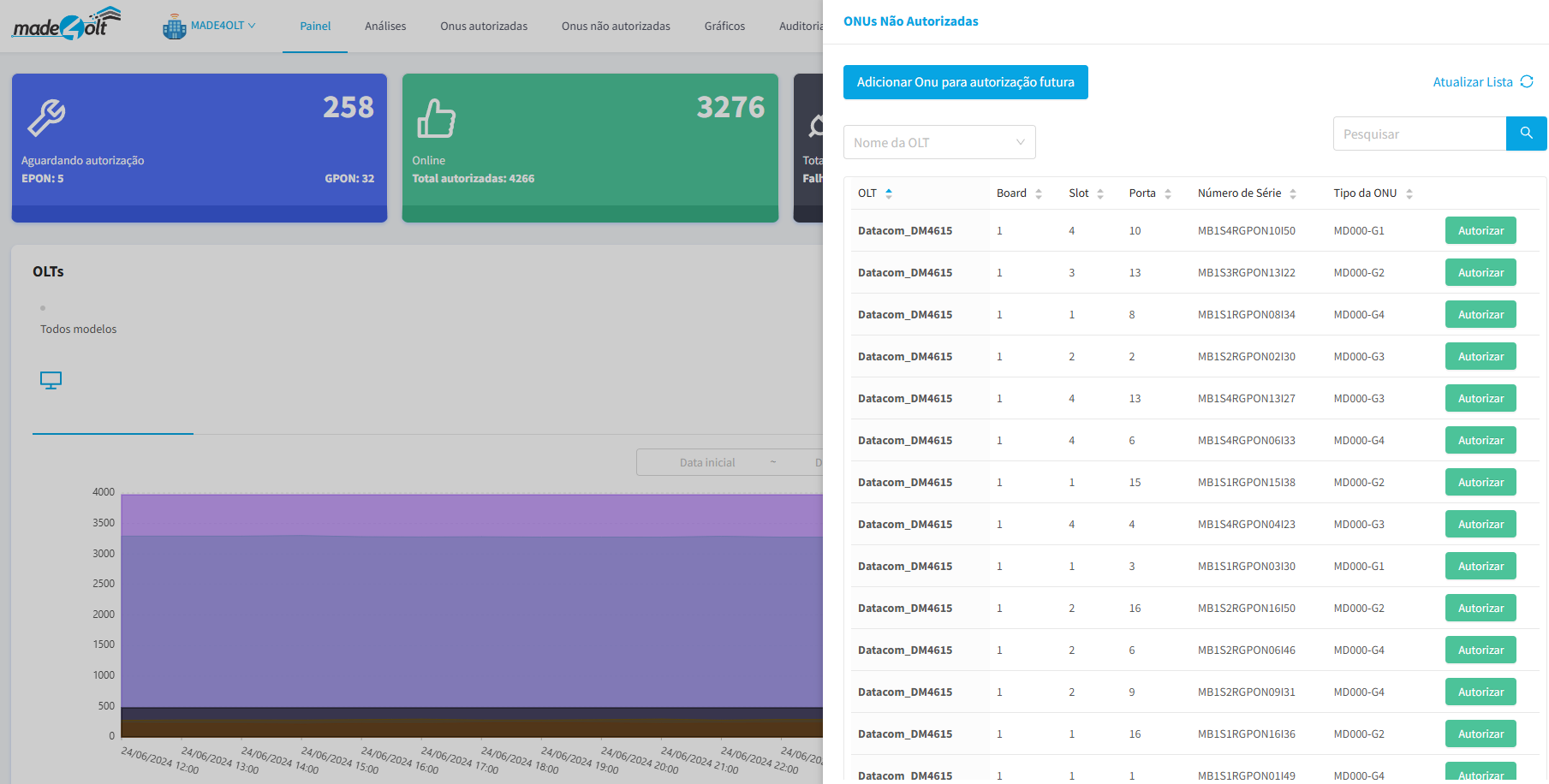Open the MADE4OLT organization dropdown
The height and width of the screenshot is (784, 1549).
pos(223,26)
